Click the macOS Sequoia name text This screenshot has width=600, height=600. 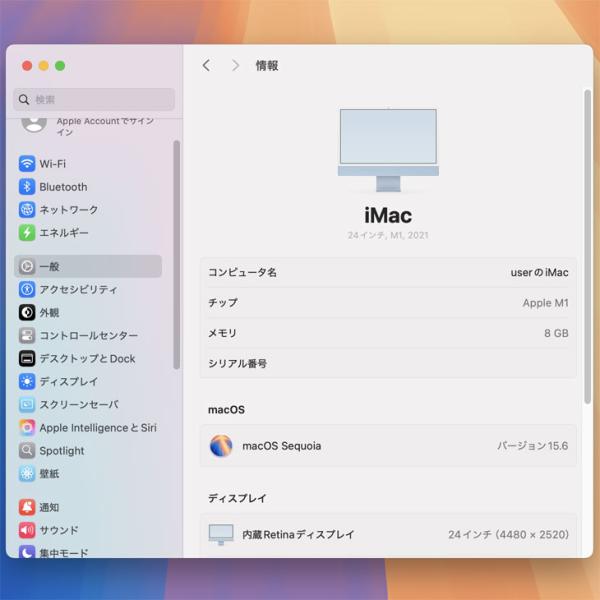click(282, 446)
